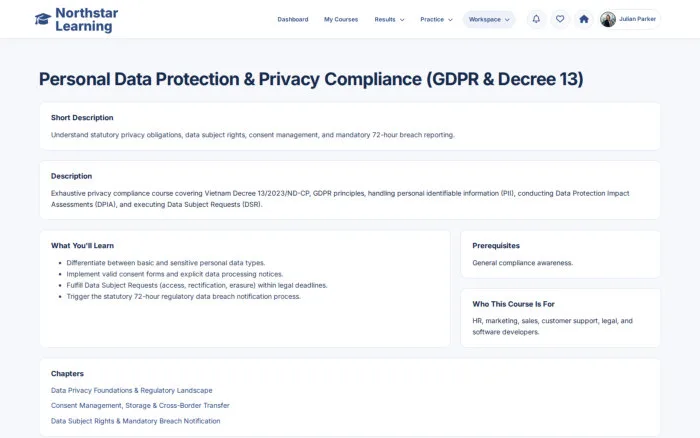Click the course title heading text

311,79
